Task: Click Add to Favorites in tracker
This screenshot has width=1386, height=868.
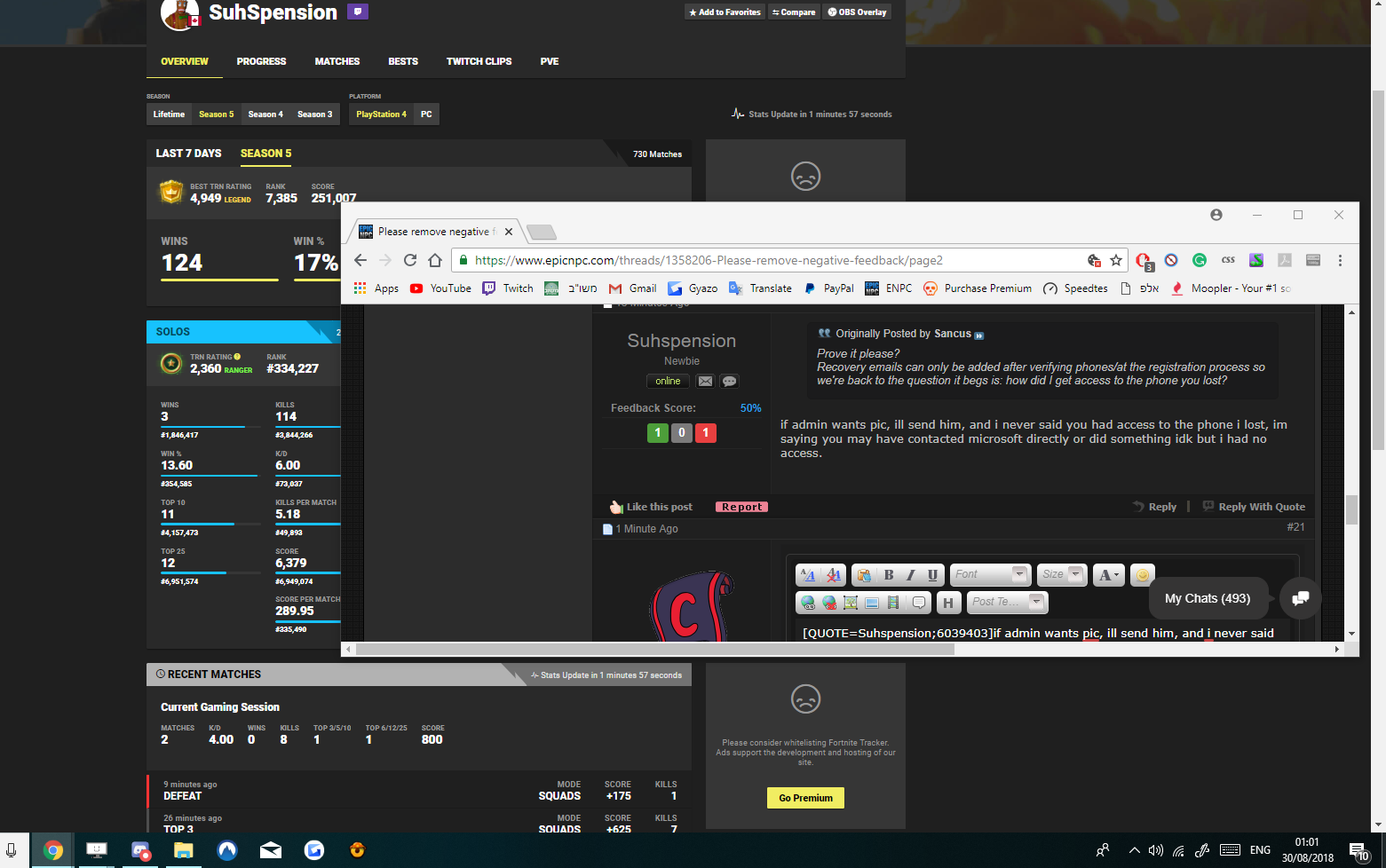Action: click(725, 12)
